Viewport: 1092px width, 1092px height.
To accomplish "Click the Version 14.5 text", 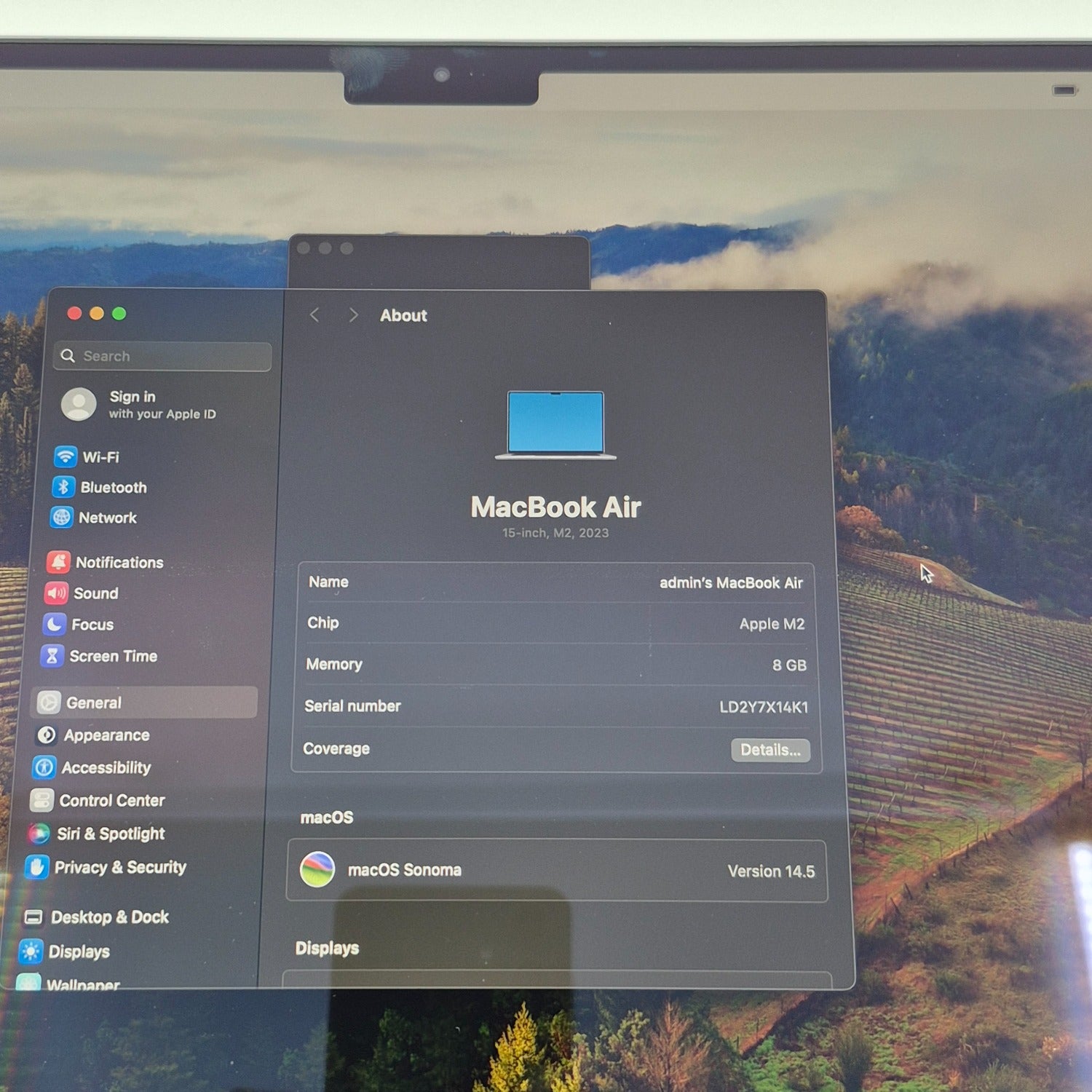I will click(771, 871).
